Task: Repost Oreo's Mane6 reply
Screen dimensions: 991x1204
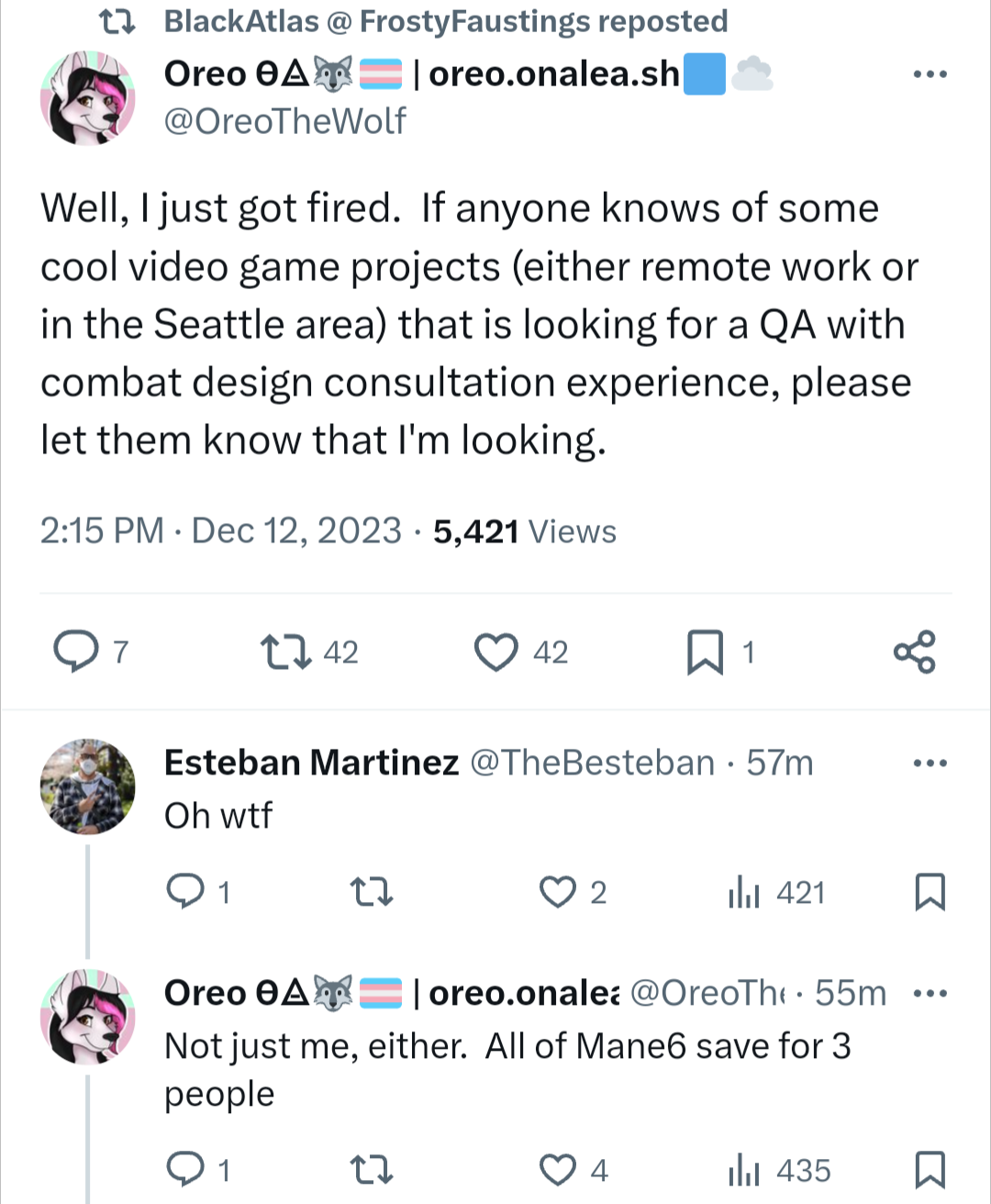Action: click(373, 1170)
